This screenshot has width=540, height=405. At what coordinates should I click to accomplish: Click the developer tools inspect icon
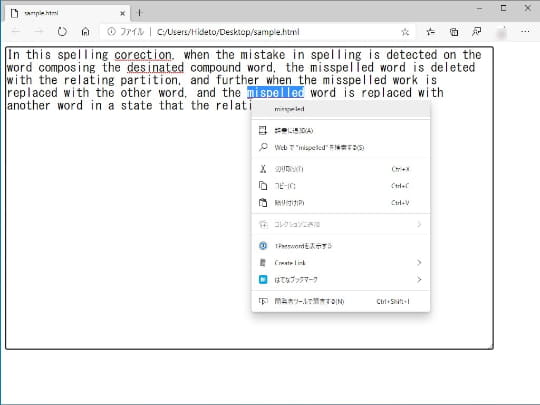[x=263, y=302]
